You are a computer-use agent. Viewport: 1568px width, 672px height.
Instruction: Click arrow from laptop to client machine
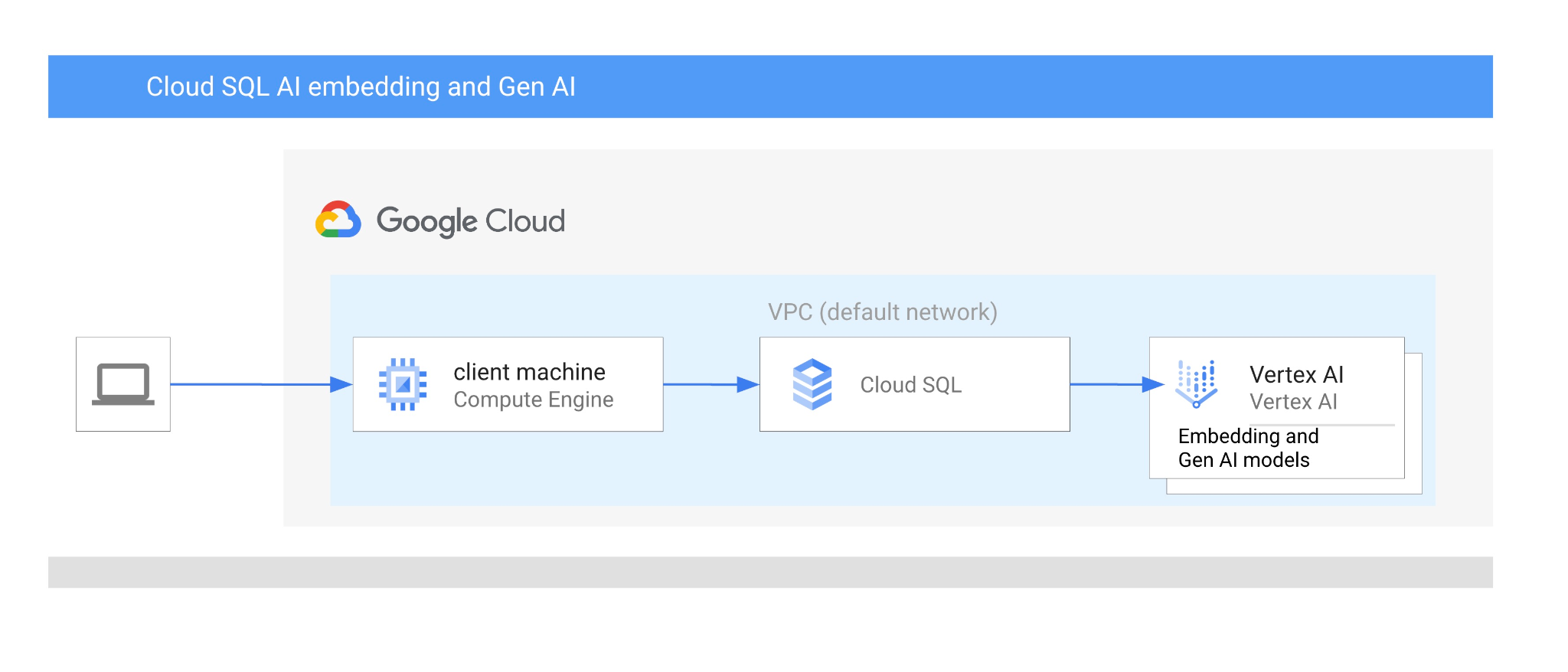click(260, 384)
